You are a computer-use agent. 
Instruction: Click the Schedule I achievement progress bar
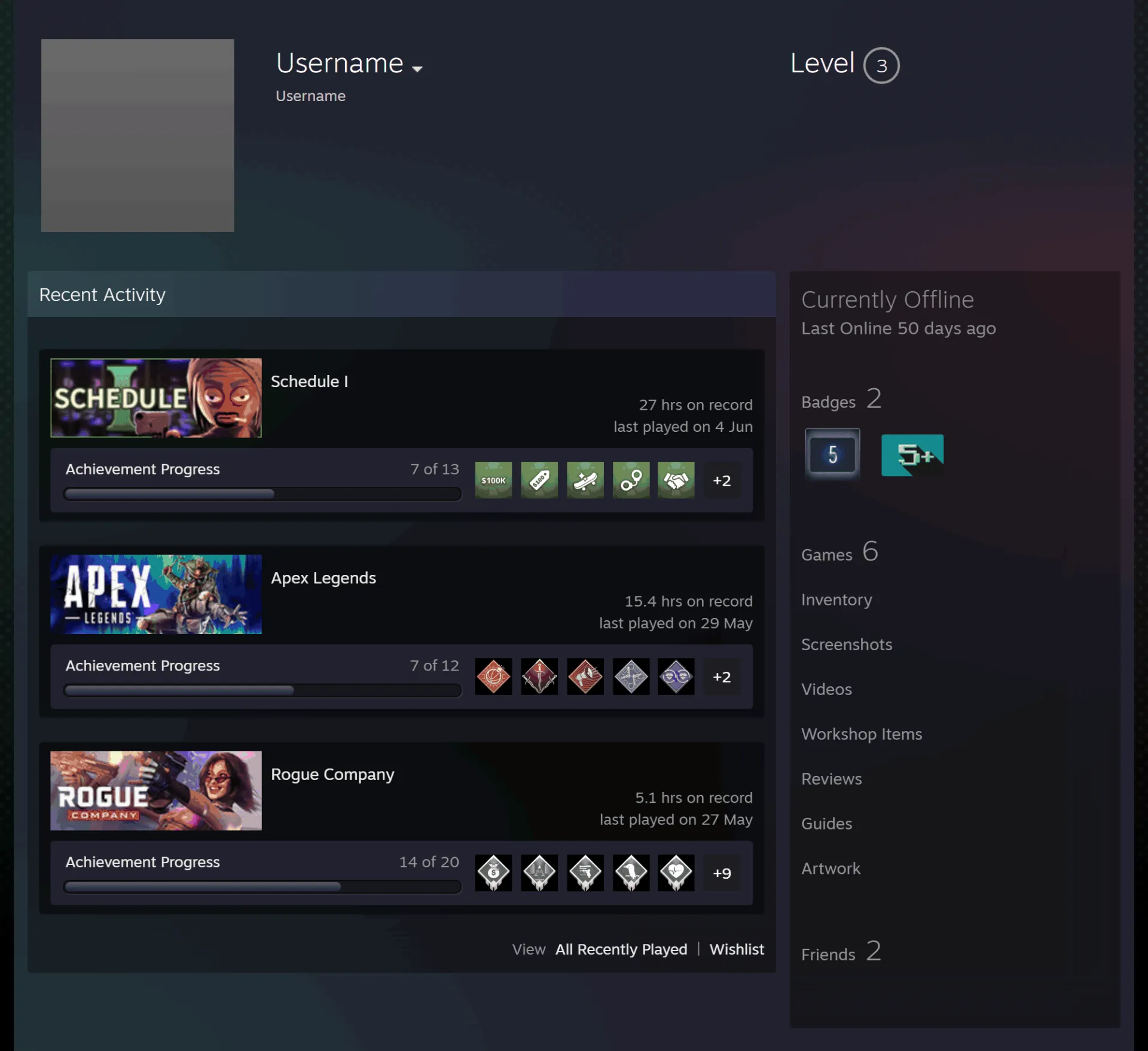coord(262,494)
